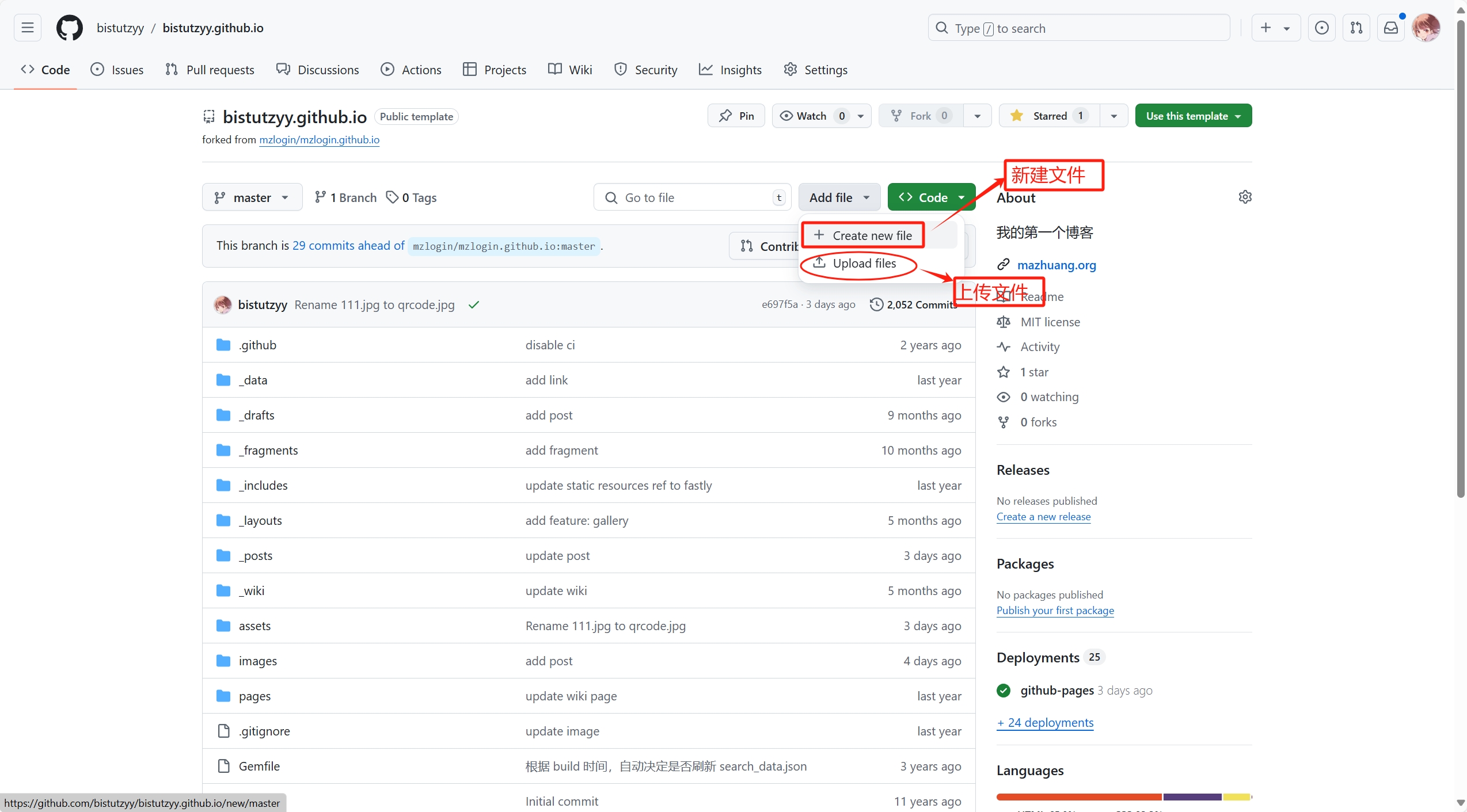Image resolution: width=1467 pixels, height=812 pixels.
Task: Open the create new caret dropdown in header
Action: pos(1287,28)
